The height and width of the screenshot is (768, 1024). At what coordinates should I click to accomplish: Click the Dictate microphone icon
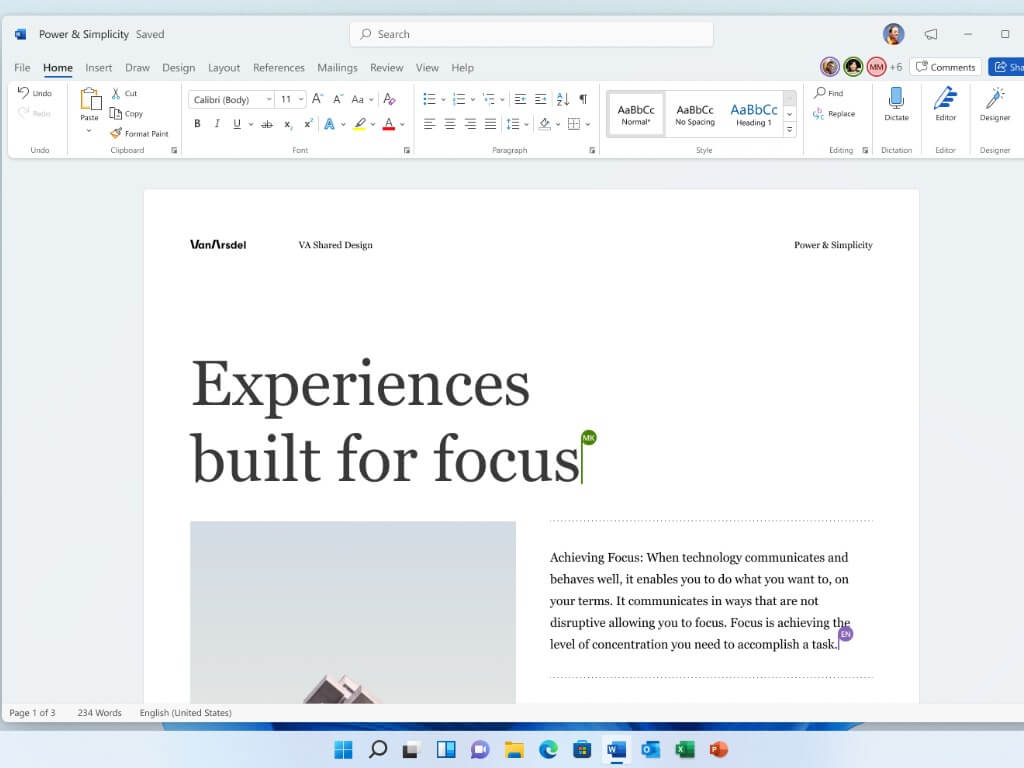coord(896,98)
